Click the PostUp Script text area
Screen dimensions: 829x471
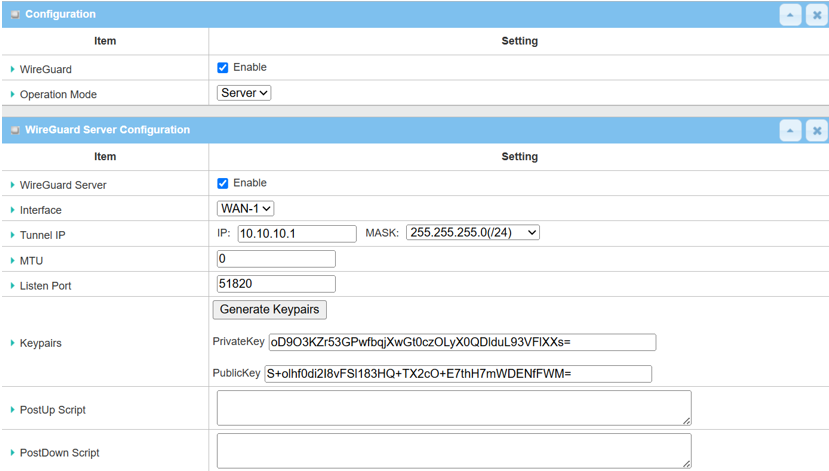(454, 408)
